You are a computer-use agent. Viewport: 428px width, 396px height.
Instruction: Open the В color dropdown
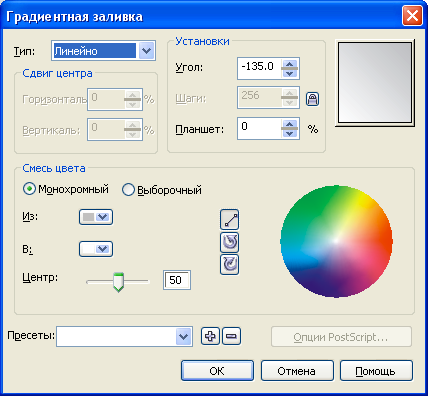(x=96, y=249)
